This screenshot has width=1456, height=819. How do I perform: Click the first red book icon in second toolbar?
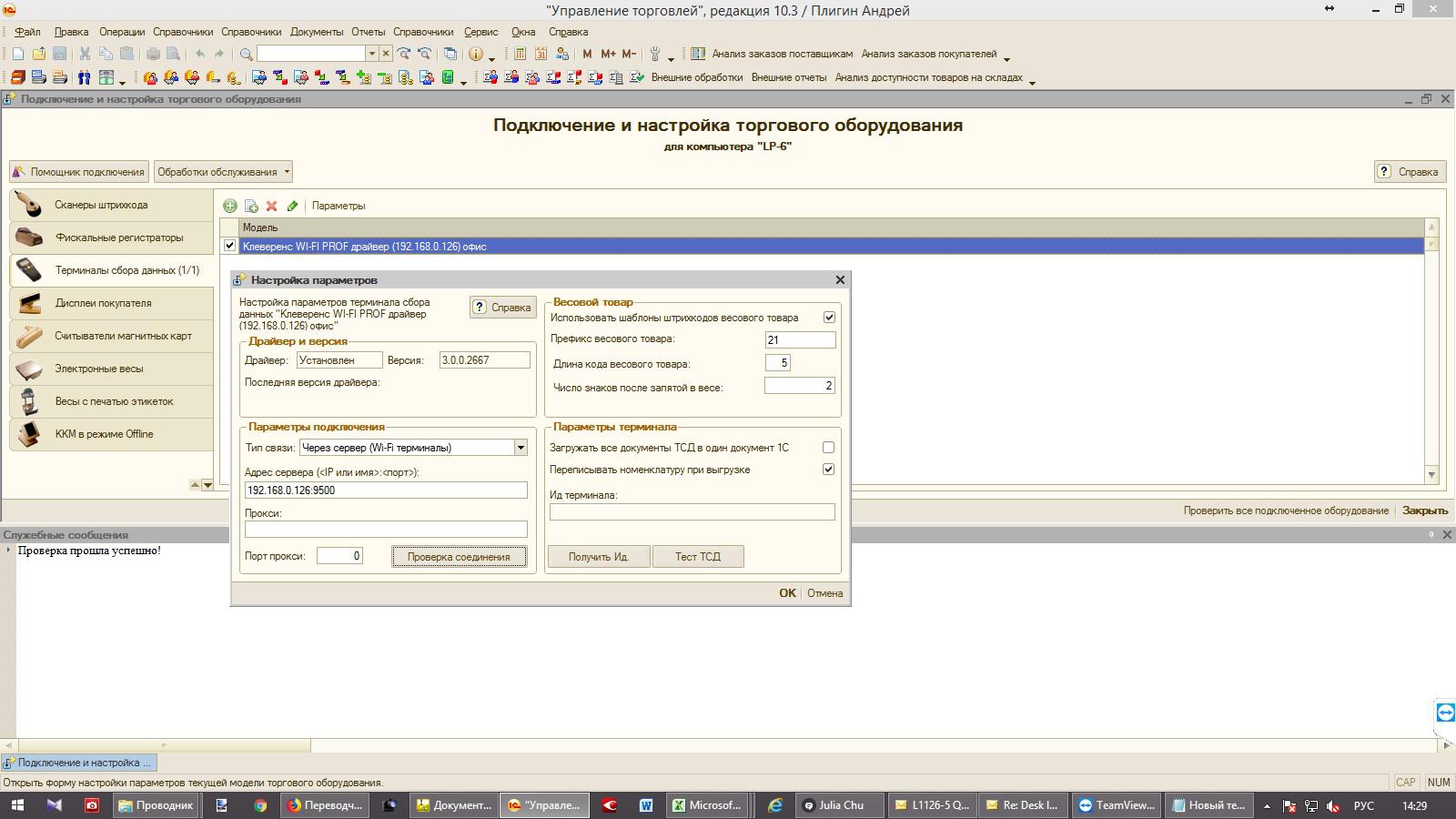click(17, 77)
